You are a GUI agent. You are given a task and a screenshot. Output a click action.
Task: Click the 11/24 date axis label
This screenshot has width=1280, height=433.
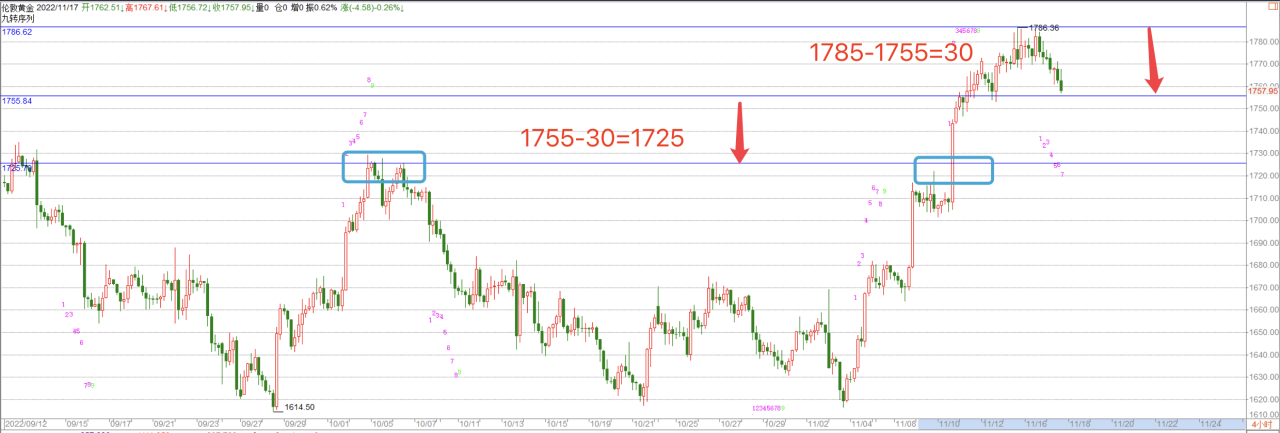1212,424
